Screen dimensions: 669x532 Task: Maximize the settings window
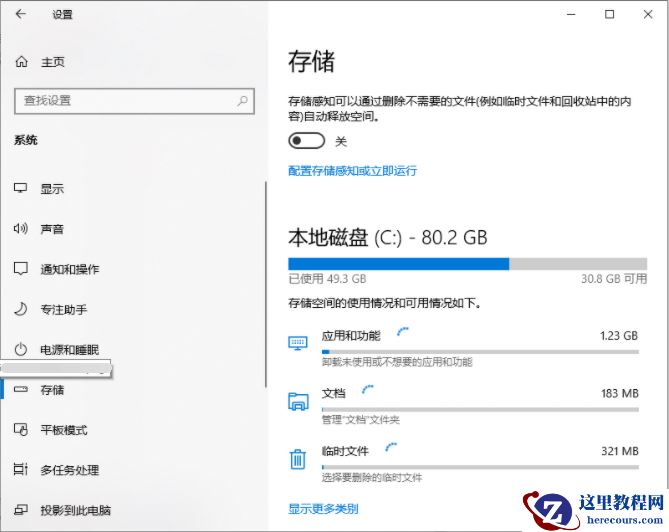610,14
